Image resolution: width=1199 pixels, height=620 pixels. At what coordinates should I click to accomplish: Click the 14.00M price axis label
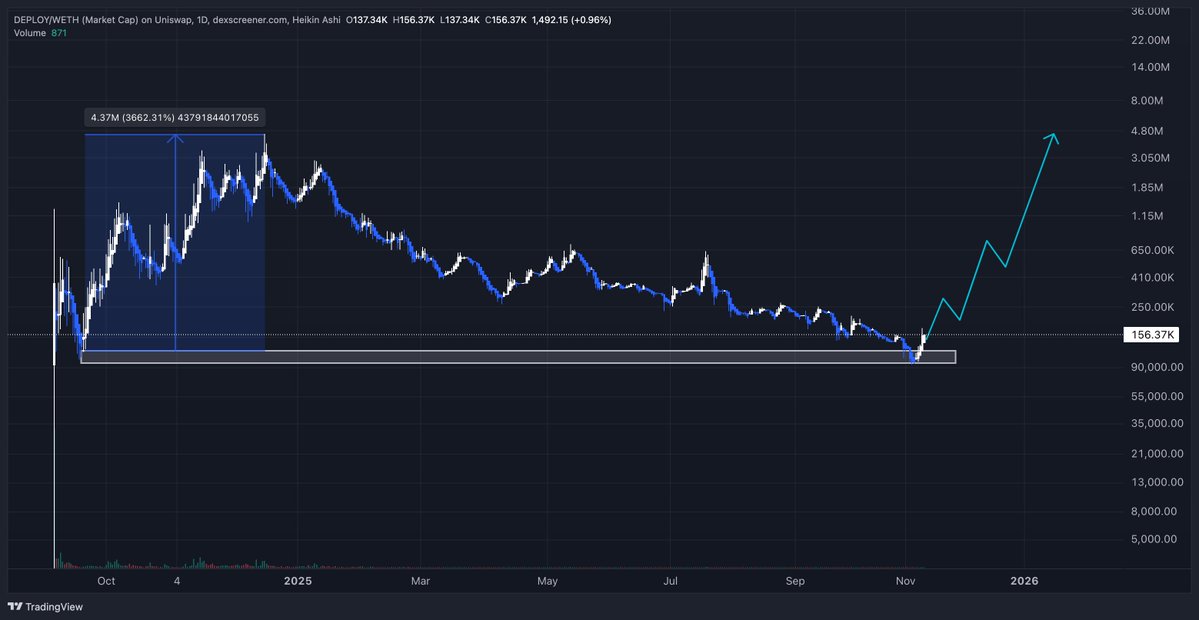(1152, 67)
